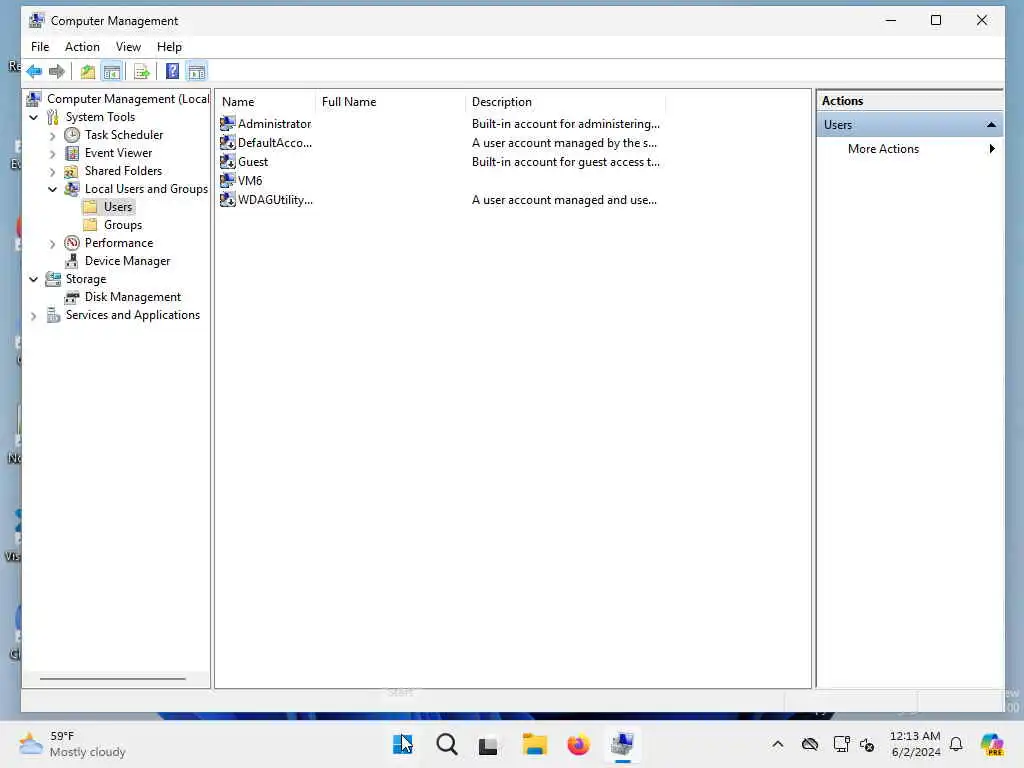The image size is (1024, 768).
Task: Open the Help menu
Action: coord(169,47)
